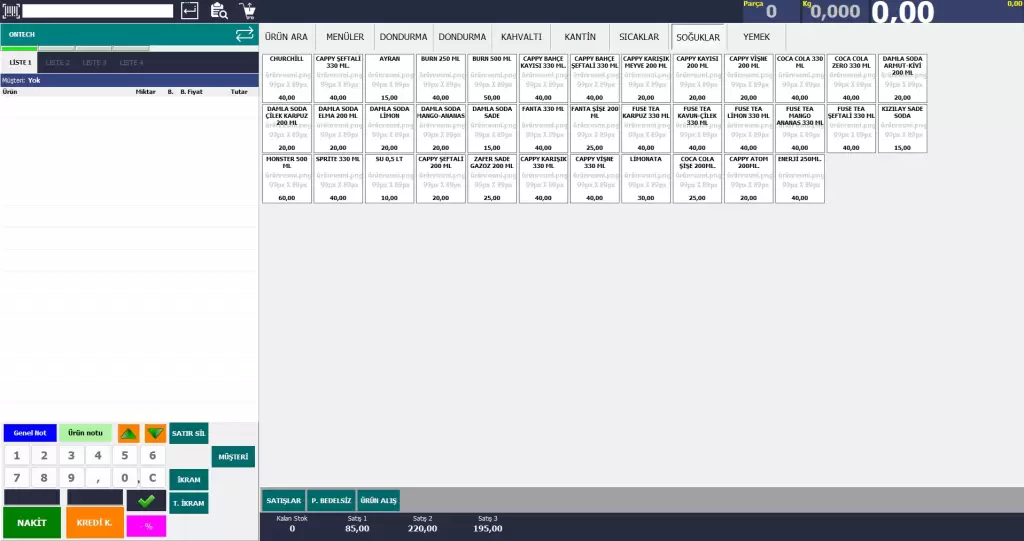Open the MÜŞTERİ customer button
This screenshot has height=541, width=1024.
coord(233,457)
